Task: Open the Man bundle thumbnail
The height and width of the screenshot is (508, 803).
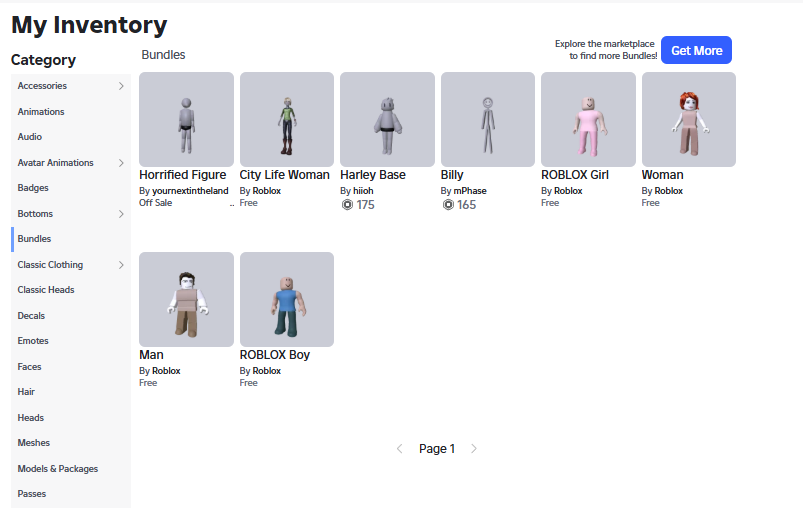Action: click(x=186, y=299)
